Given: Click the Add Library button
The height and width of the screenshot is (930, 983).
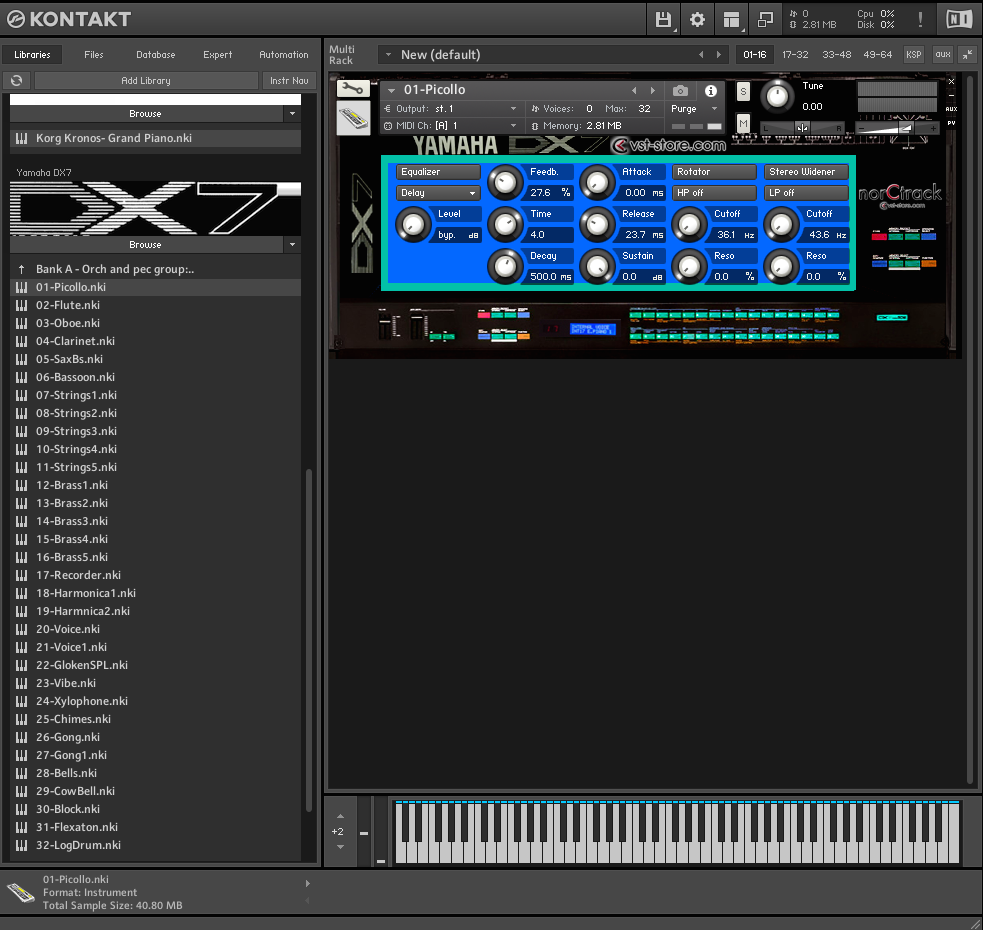Looking at the screenshot, I should coord(146,80).
